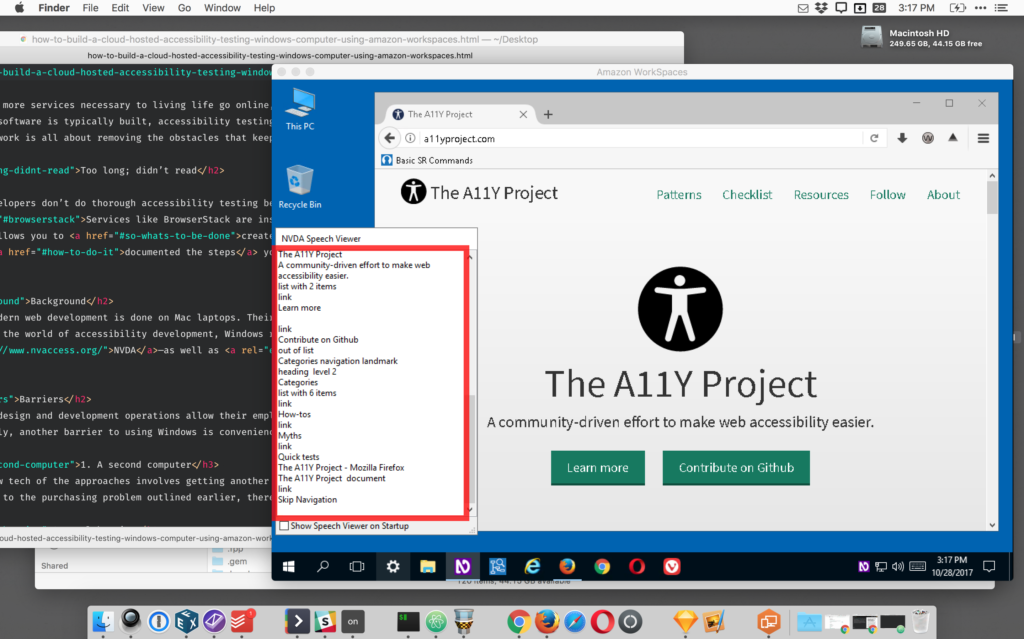Open the Windows Action Center notifications
This screenshot has width=1024, height=639.
coord(989,566)
